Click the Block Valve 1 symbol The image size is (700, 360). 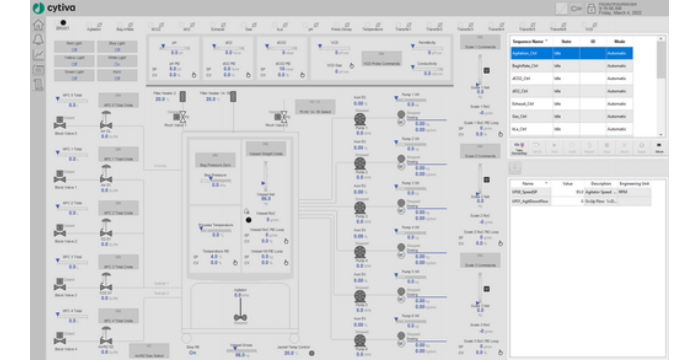point(59,177)
